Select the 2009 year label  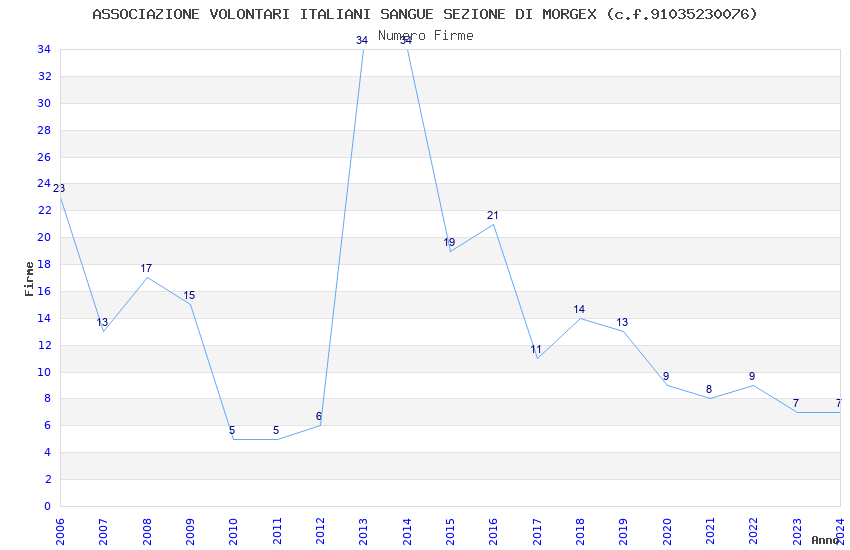pos(190,531)
